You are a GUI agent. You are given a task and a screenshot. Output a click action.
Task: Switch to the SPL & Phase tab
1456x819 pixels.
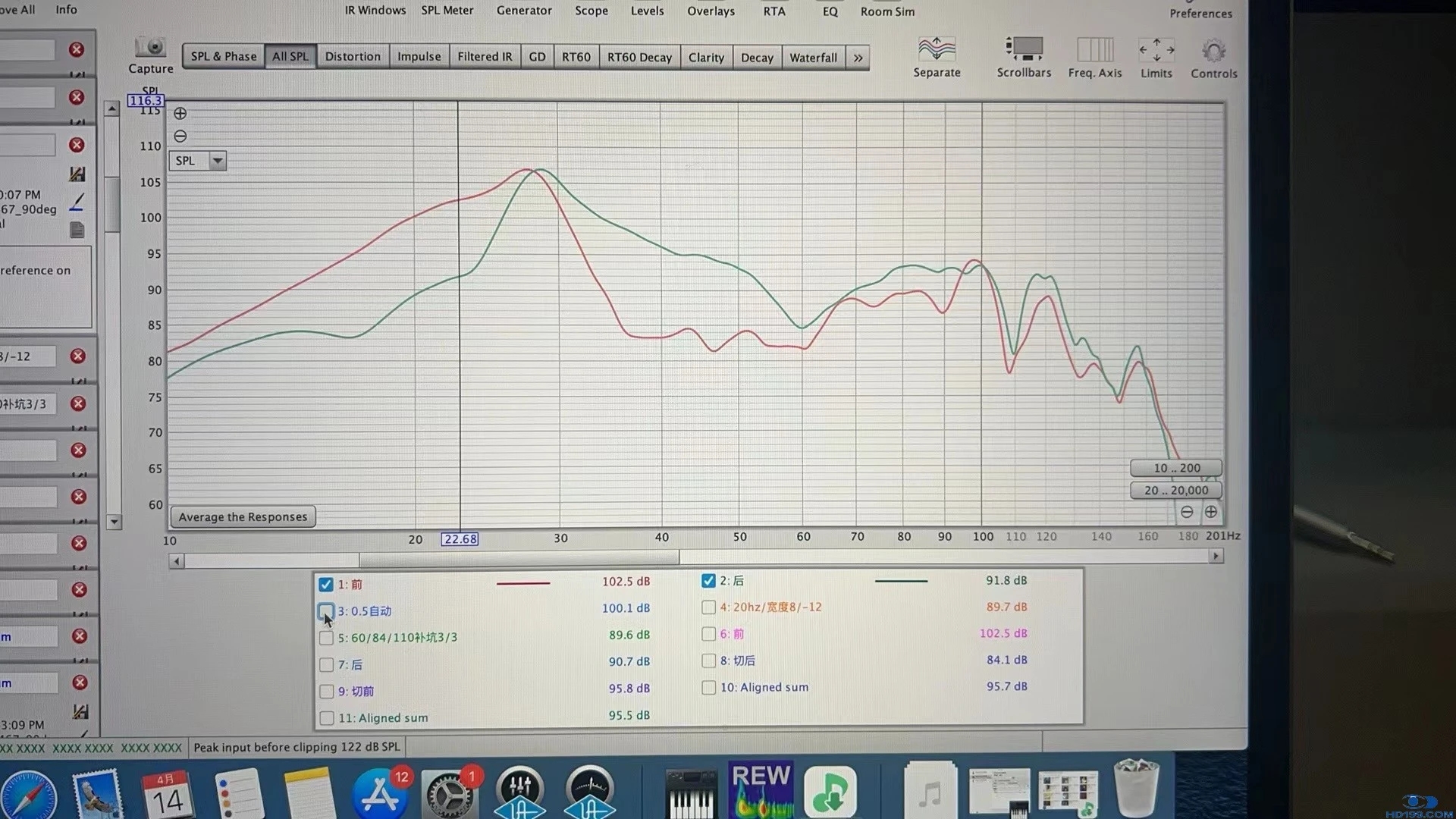224,56
